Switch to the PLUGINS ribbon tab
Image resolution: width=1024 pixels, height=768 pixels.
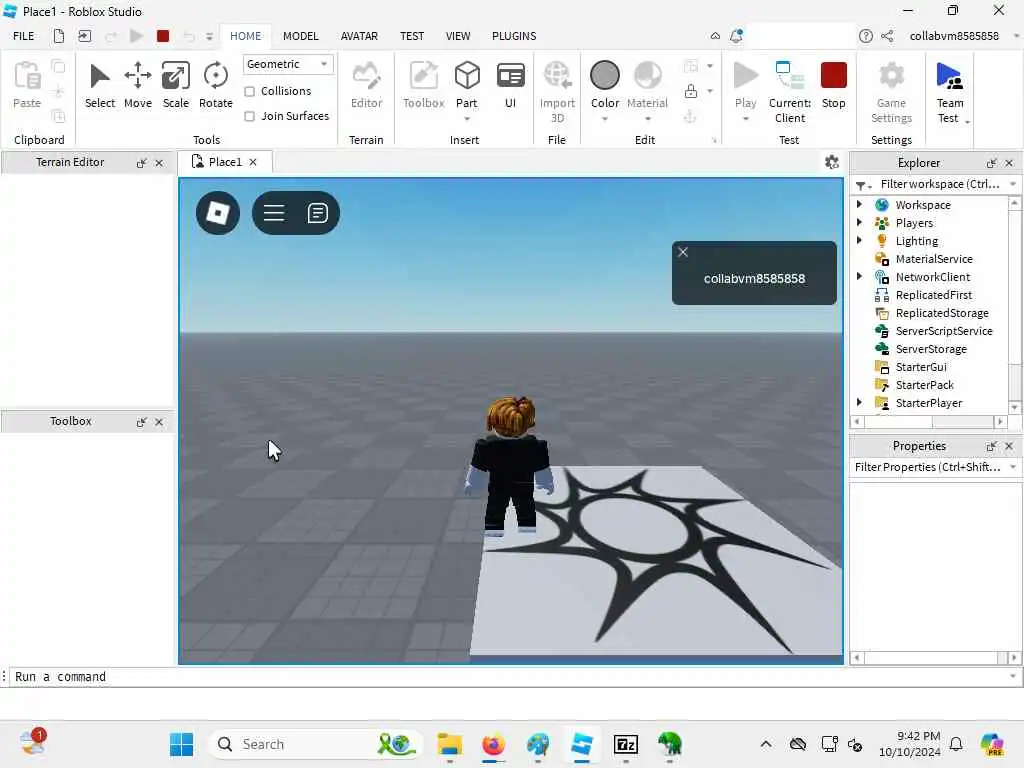point(514,36)
